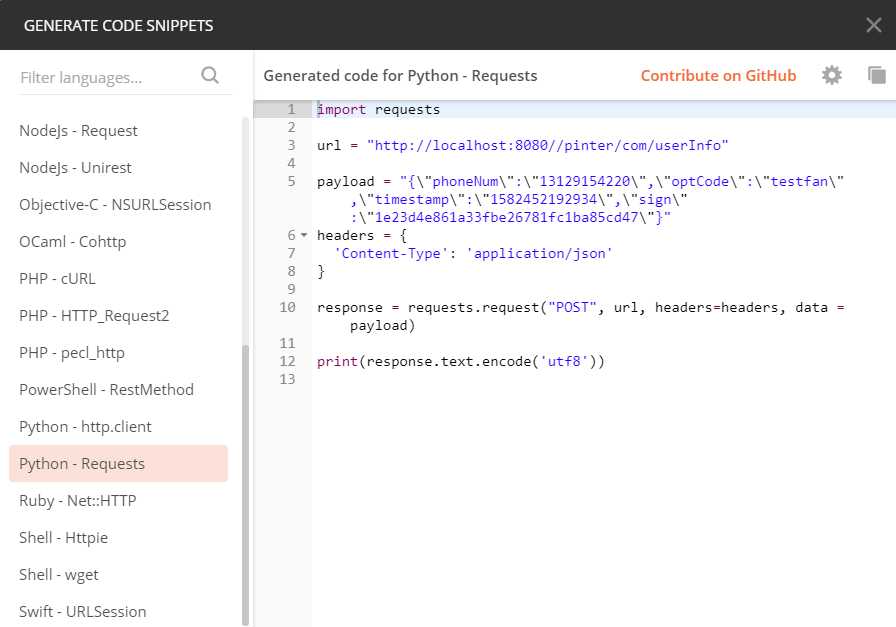Click the sign hash value string

pyautogui.click(x=506, y=217)
